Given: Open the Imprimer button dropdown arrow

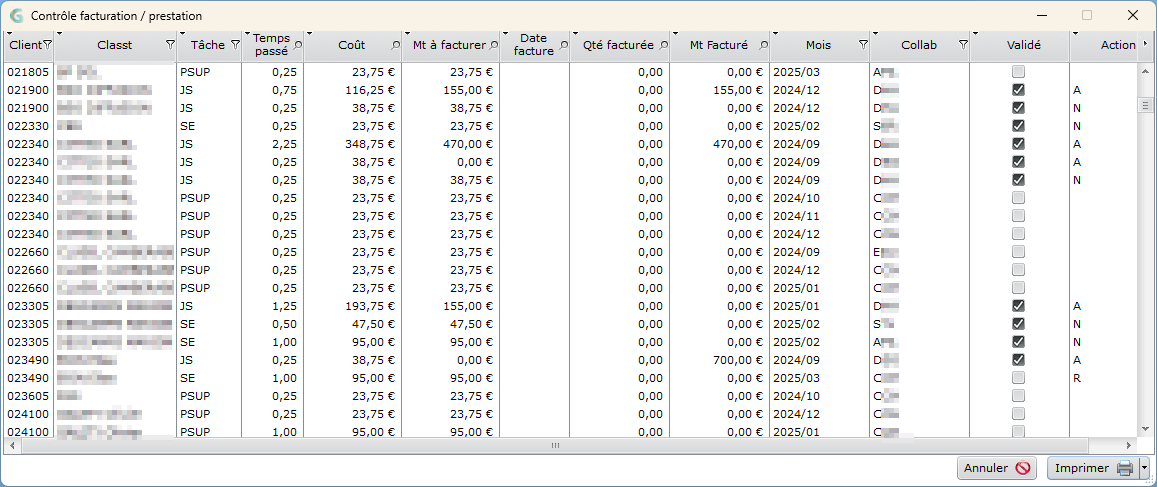Looking at the screenshot, I should 1144,468.
